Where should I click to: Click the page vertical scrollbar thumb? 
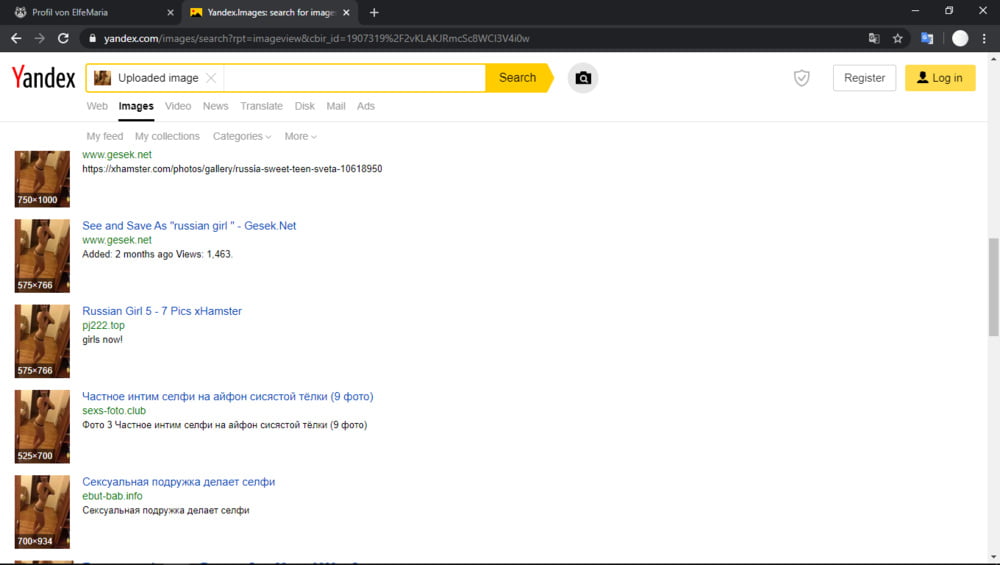[x=993, y=288]
